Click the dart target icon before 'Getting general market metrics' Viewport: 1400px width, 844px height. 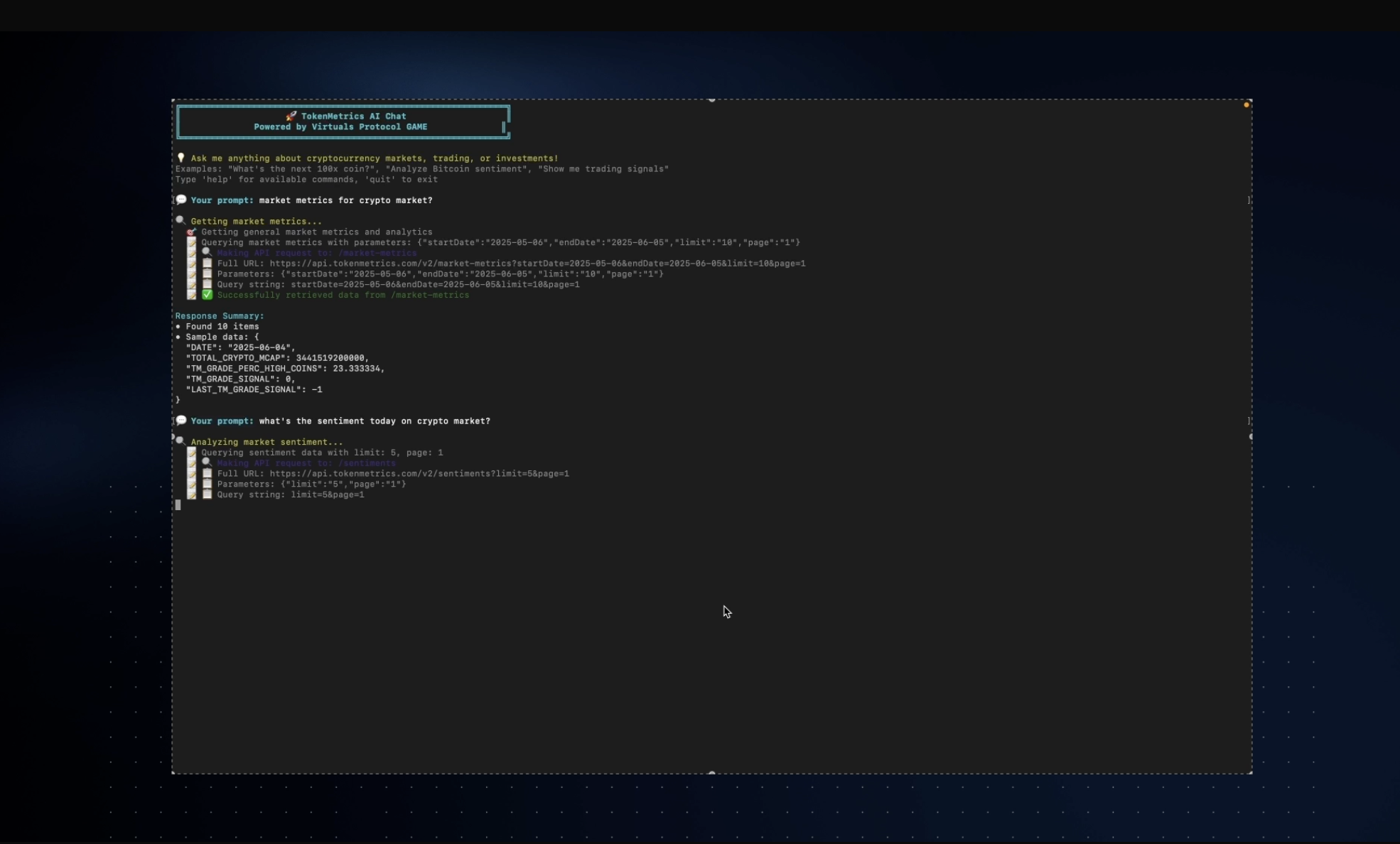pyautogui.click(x=190, y=232)
